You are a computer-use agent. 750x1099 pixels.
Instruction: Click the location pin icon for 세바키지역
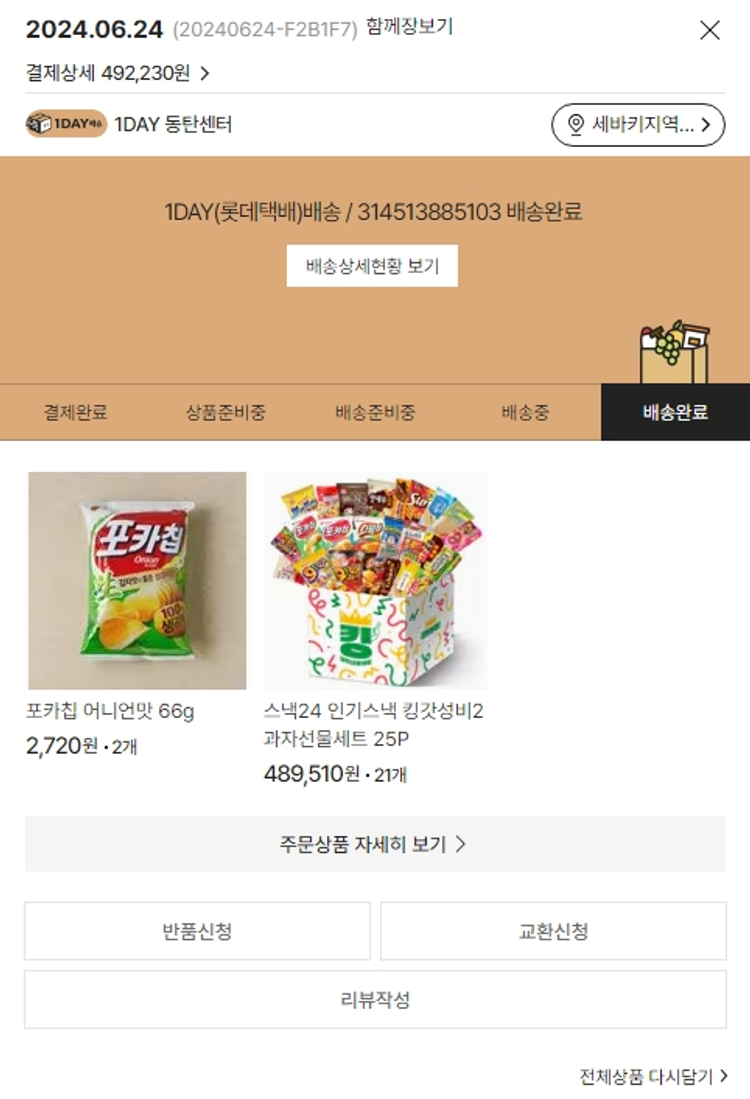(575, 125)
